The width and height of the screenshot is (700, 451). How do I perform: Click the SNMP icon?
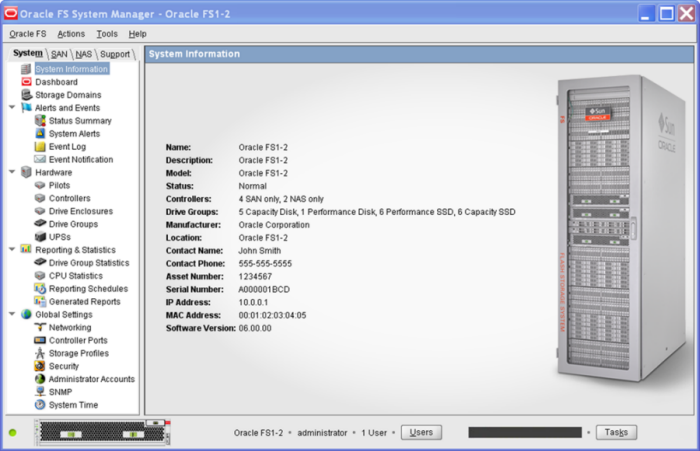pos(40,392)
